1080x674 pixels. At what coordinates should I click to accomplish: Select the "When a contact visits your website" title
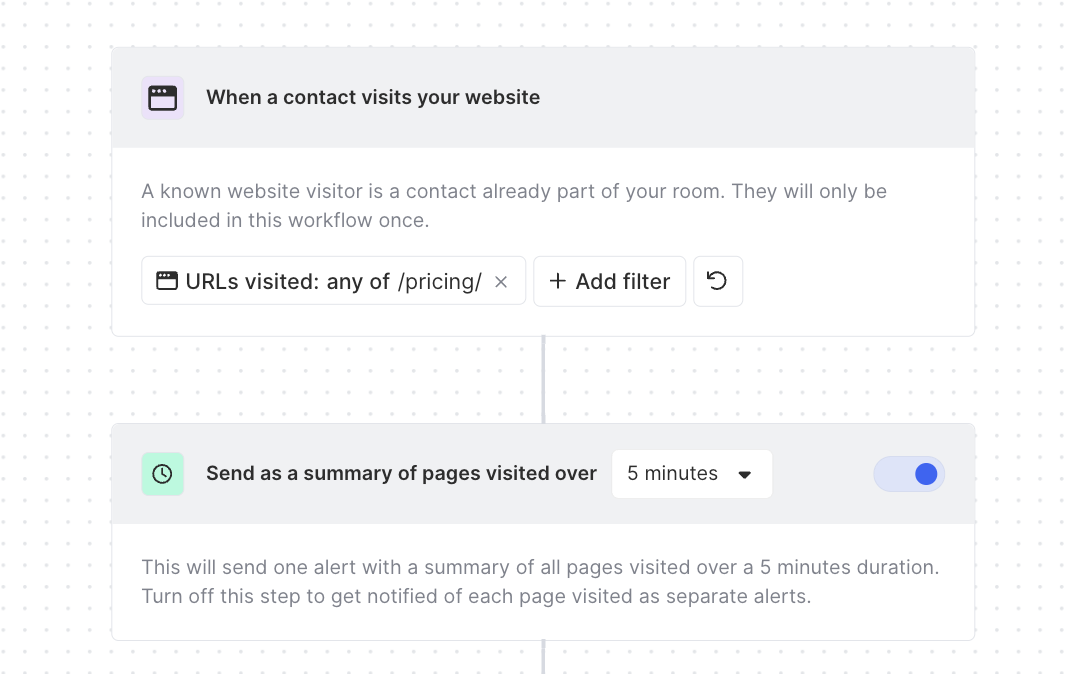[x=373, y=98]
